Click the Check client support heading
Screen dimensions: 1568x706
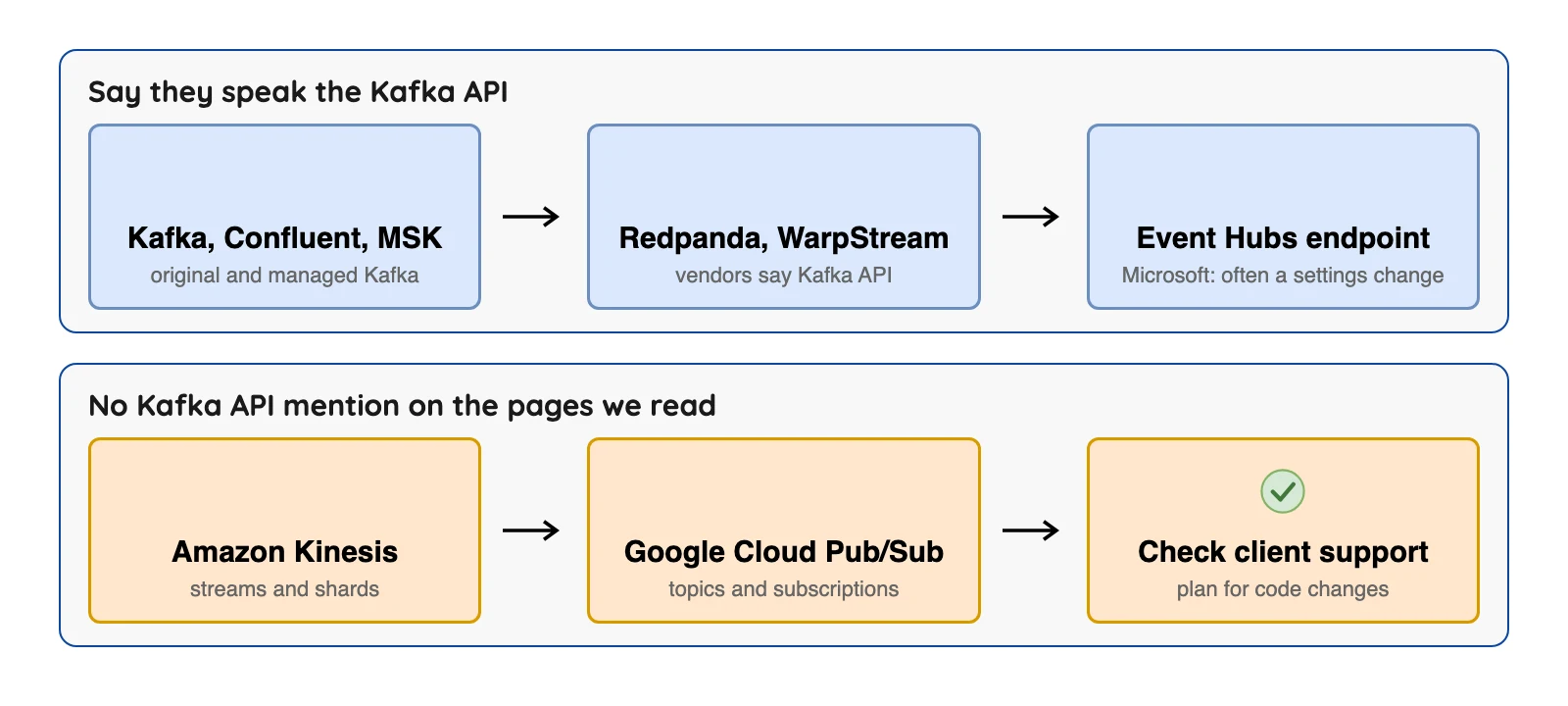[1283, 552]
